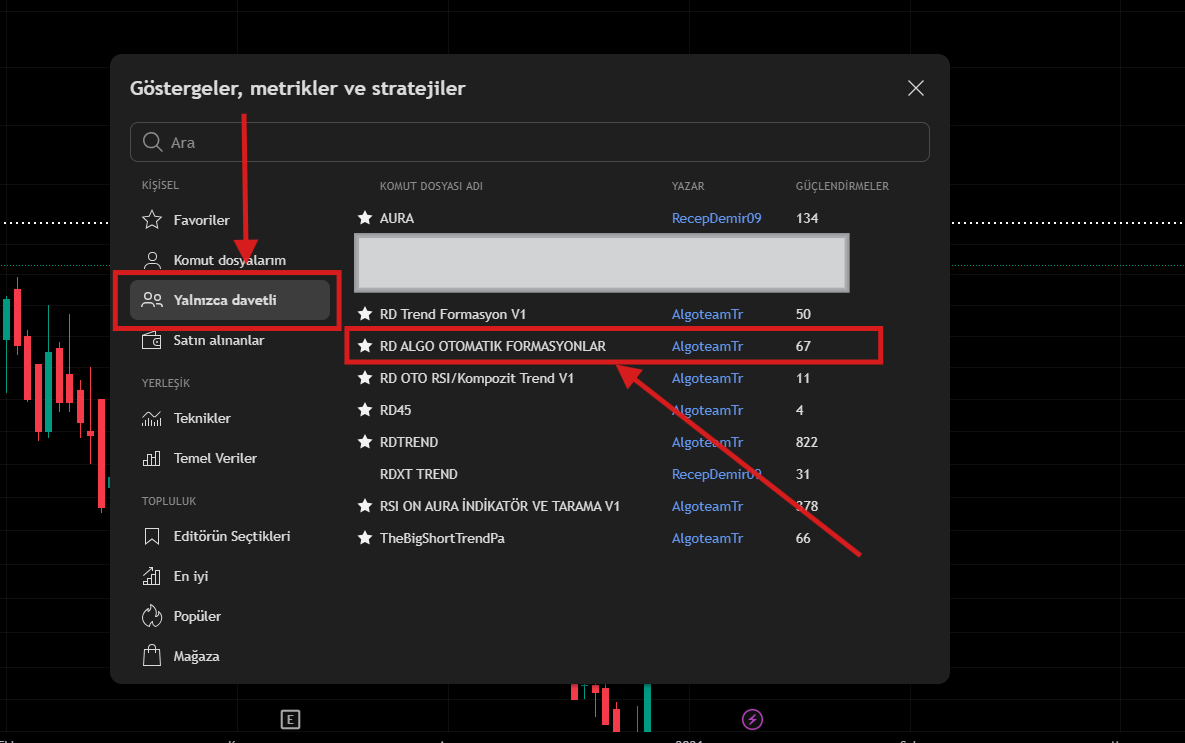Click the Mağaza shopping bag icon

152,655
